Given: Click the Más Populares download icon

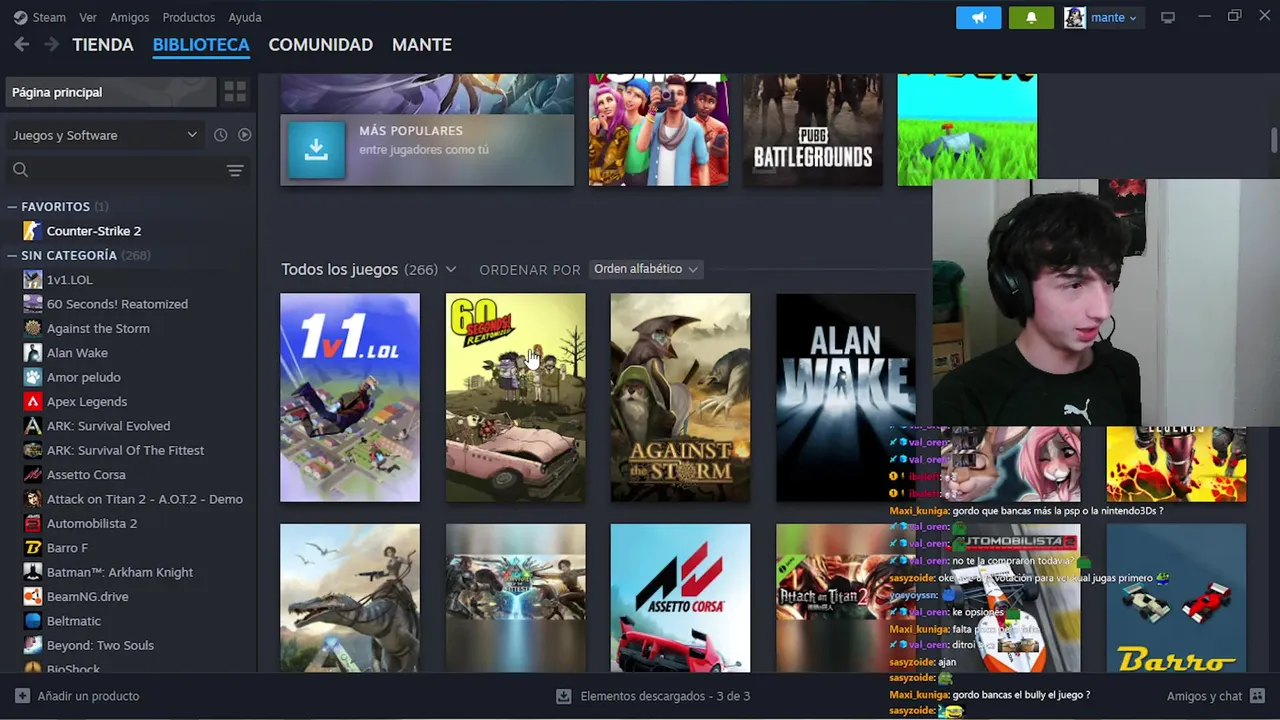Looking at the screenshot, I should [316, 149].
